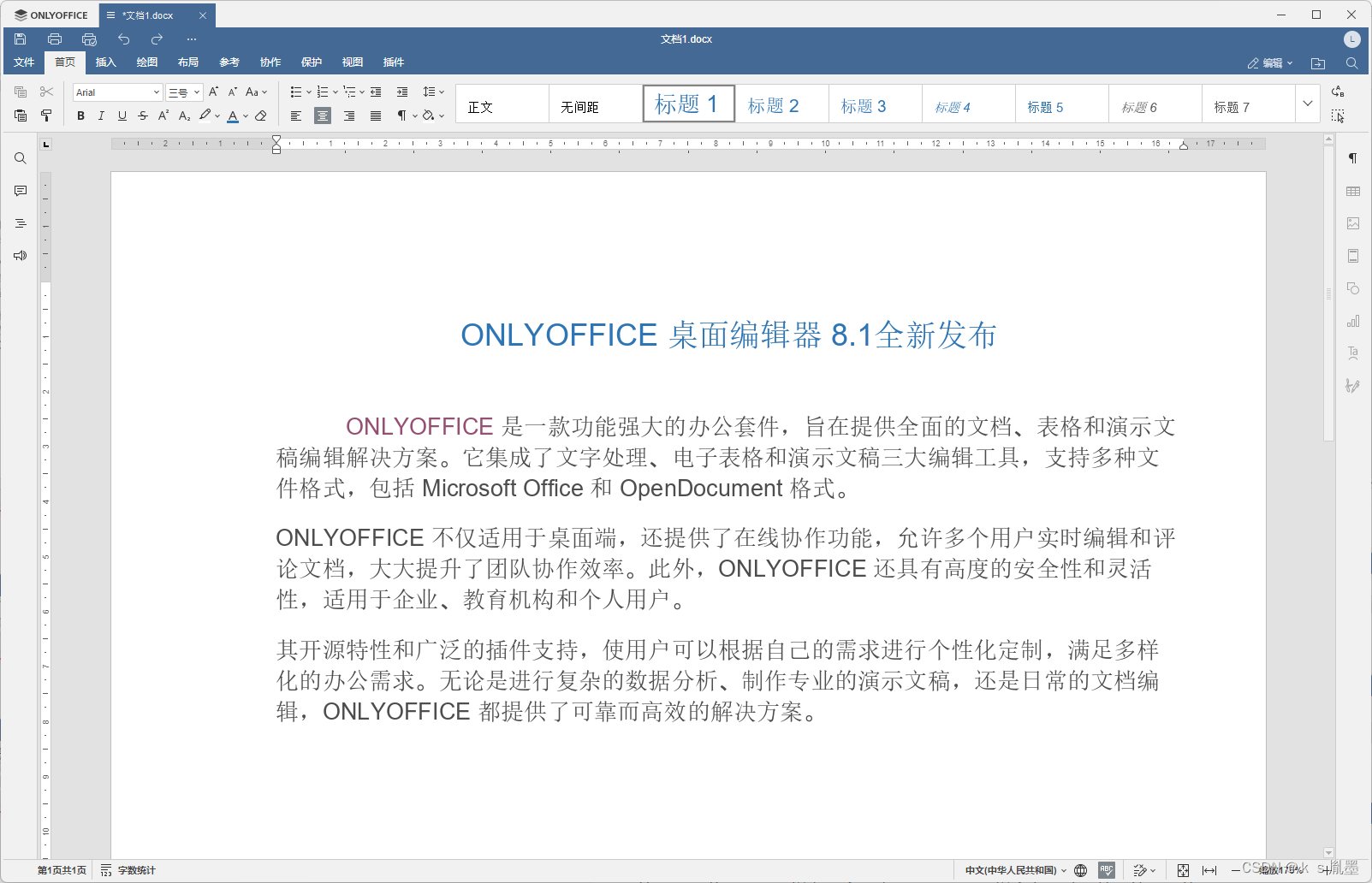The width and height of the screenshot is (1372, 883).
Task: Expand the styles gallery
Action: point(1307,104)
